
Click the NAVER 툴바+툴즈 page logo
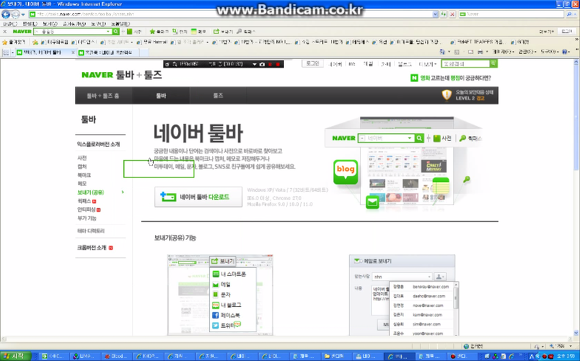pos(122,75)
